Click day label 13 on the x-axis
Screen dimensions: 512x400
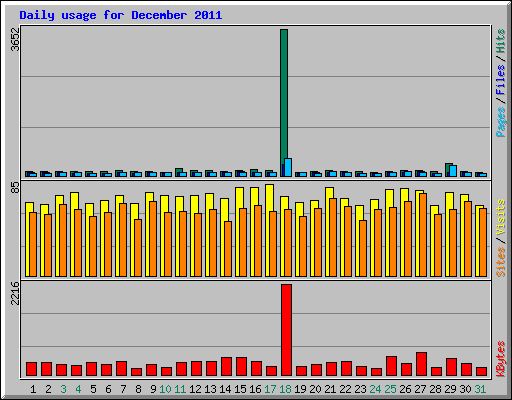coord(210,389)
